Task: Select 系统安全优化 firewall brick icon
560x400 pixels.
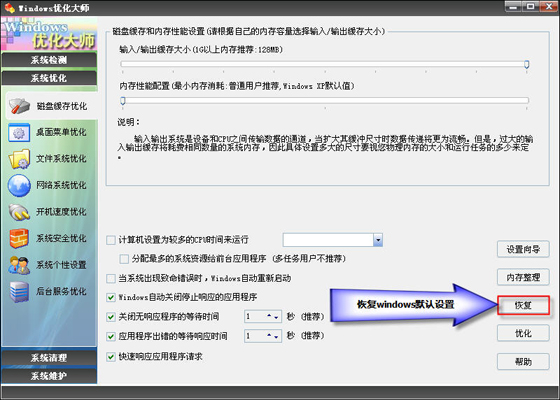Action: (x=19, y=238)
